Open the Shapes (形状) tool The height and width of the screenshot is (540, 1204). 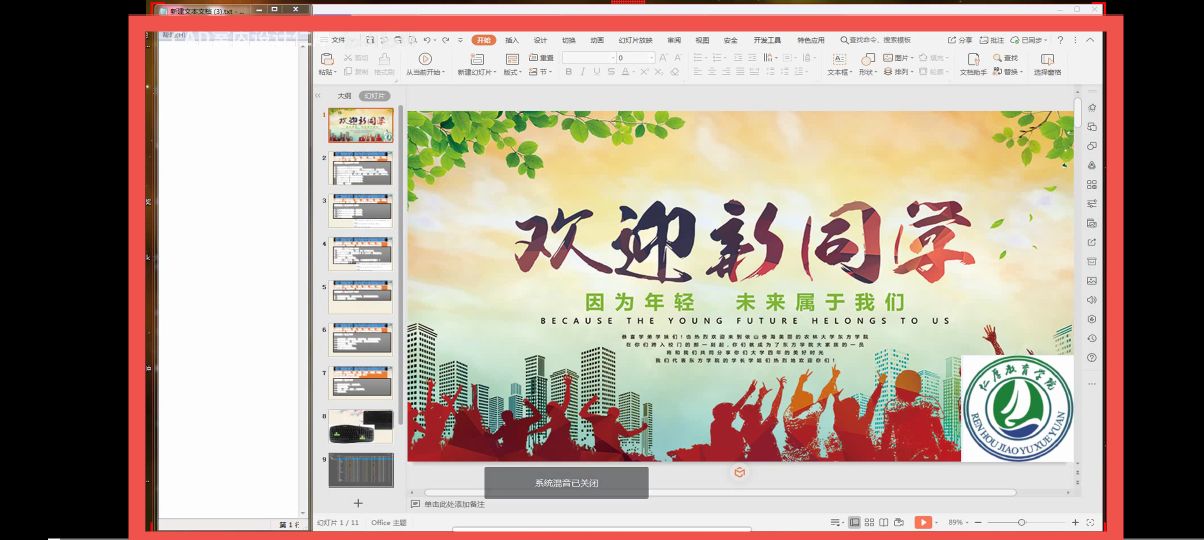(x=866, y=60)
